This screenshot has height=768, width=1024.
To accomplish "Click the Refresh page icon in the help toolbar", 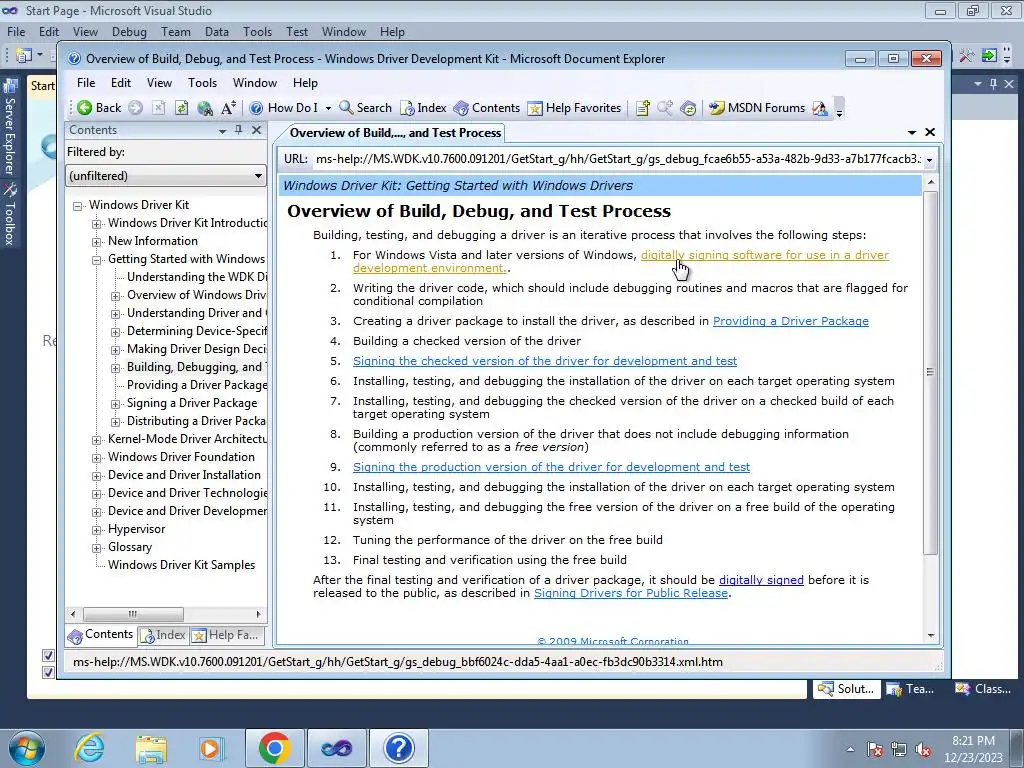I will pos(182,108).
